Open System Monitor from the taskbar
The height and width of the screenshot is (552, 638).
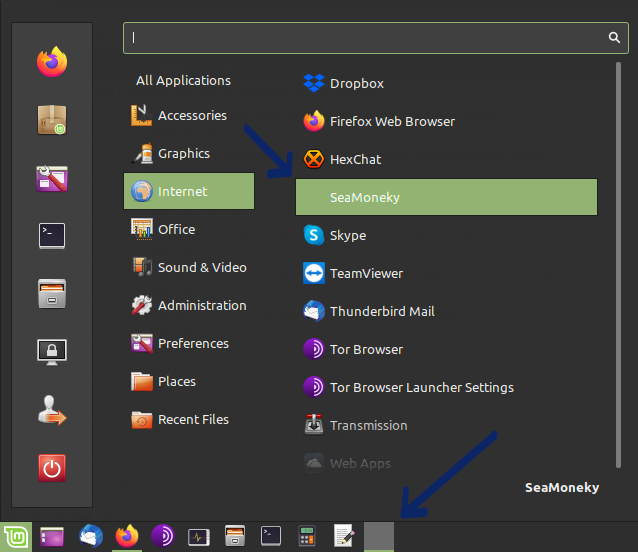click(199, 537)
